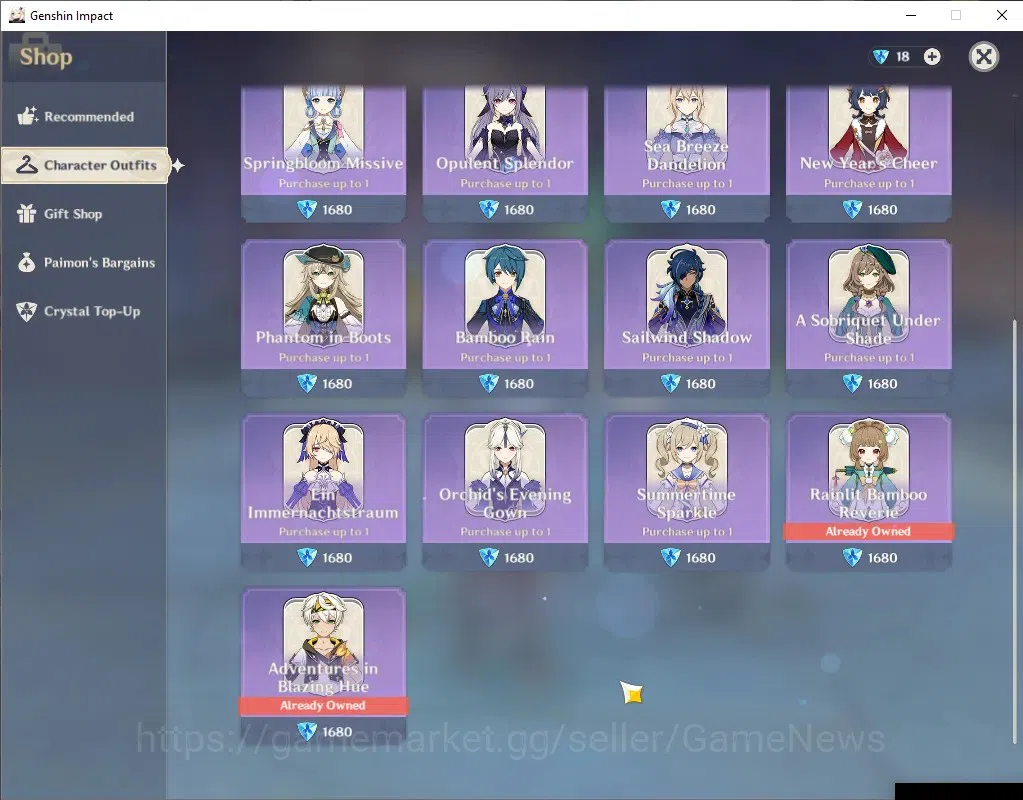Select the Summertime Sparkle outfit card

coord(687,492)
